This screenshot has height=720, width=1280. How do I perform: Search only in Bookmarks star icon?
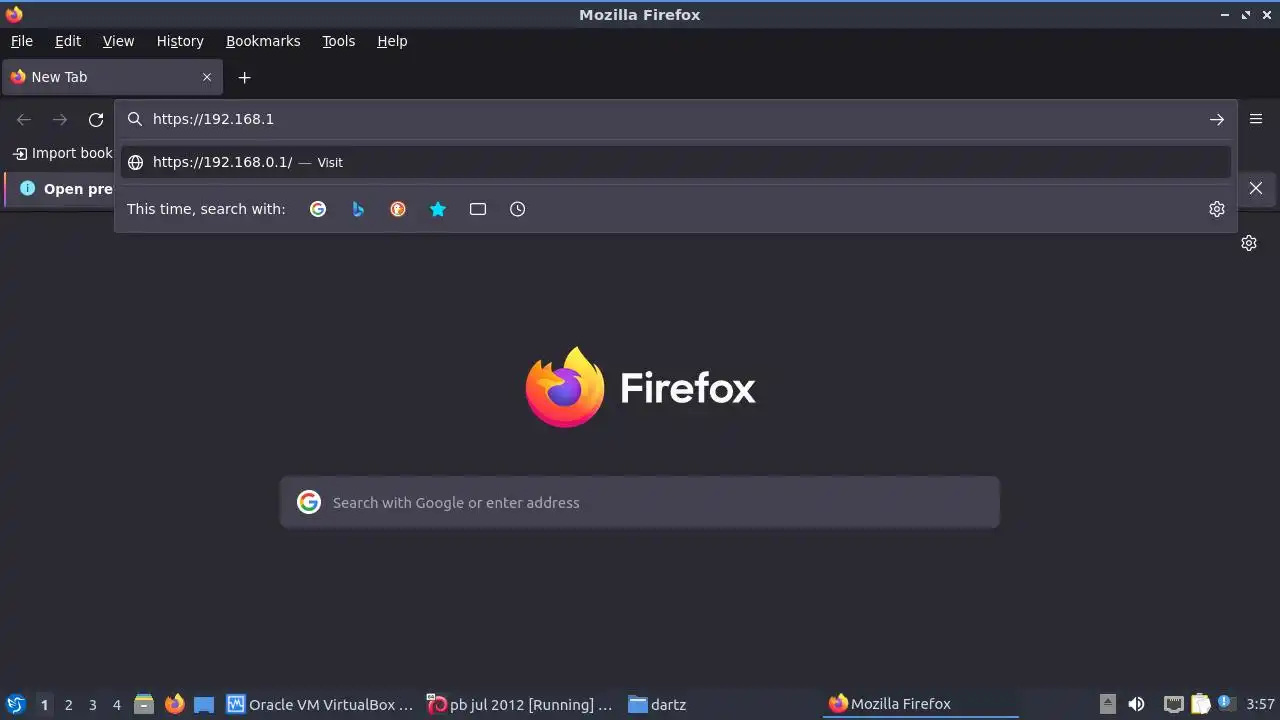pyautogui.click(x=438, y=209)
